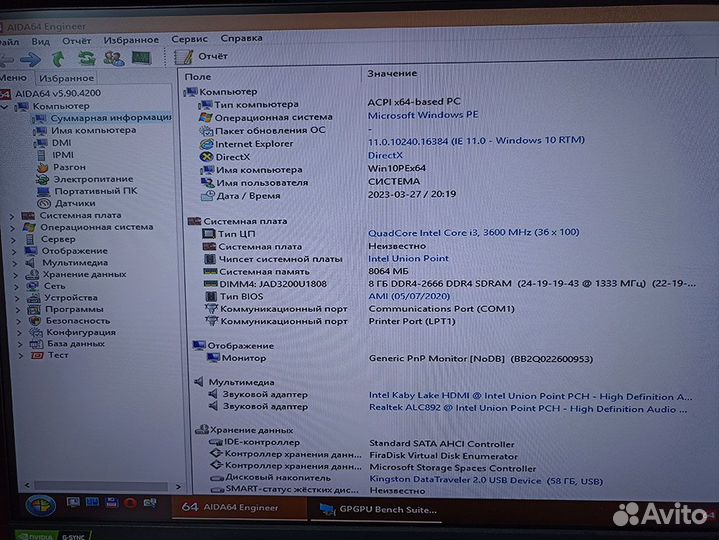
Task: Select DMI tree item
Action: pyautogui.click(x=61, y=143)
